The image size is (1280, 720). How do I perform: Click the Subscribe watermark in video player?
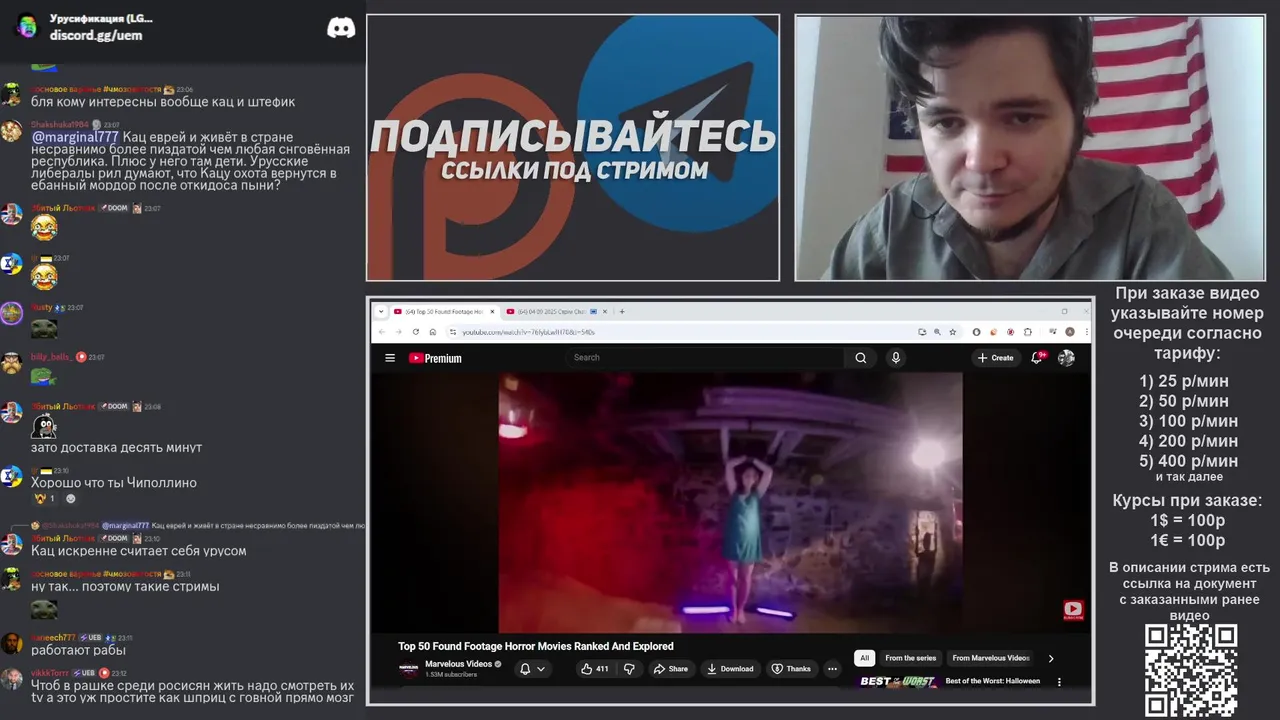click(1073, 610)
